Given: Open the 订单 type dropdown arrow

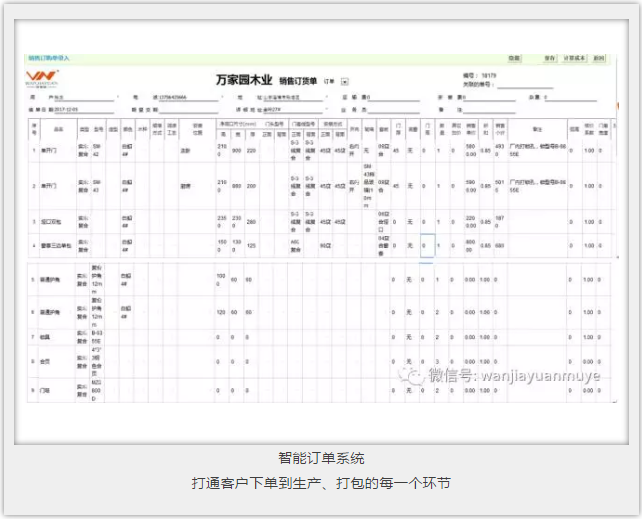Looking at the screenshot, I should [x=345, y=81].
